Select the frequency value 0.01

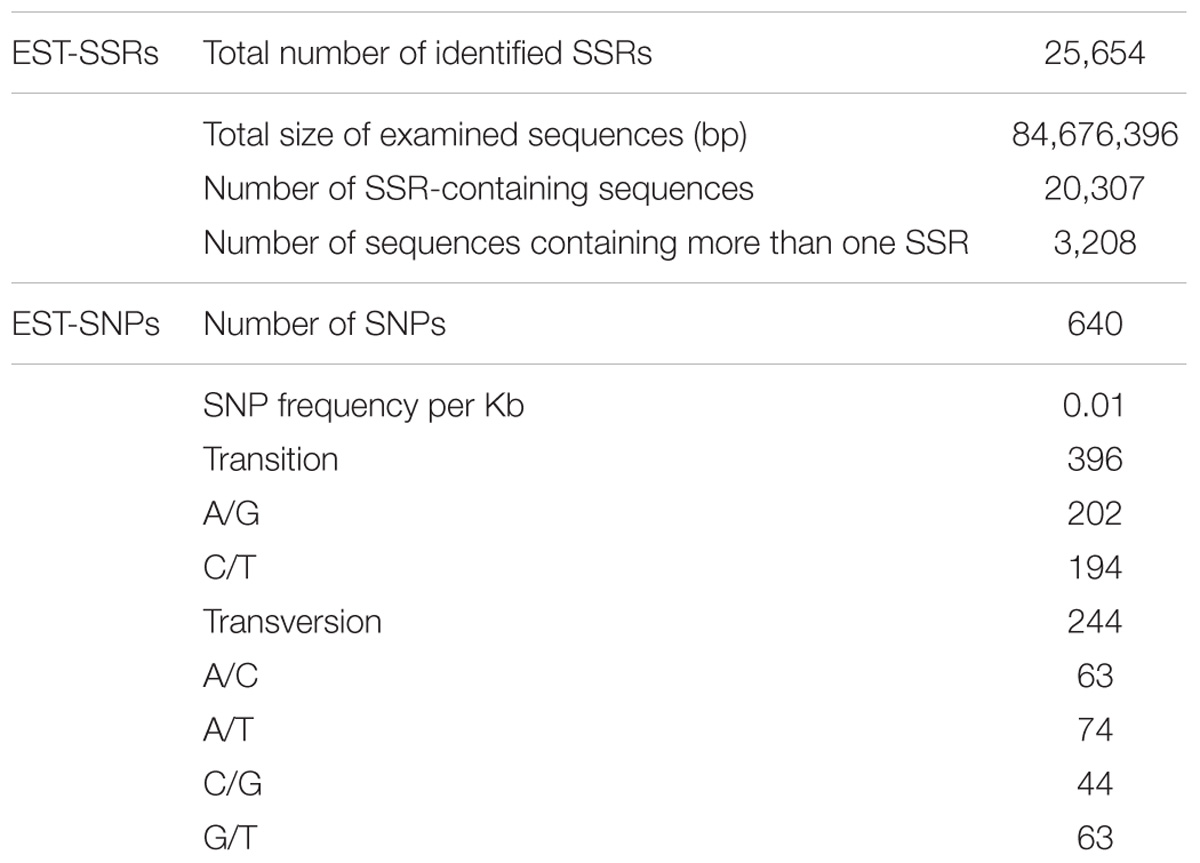pyautogui.click(x=1095, y=405)
